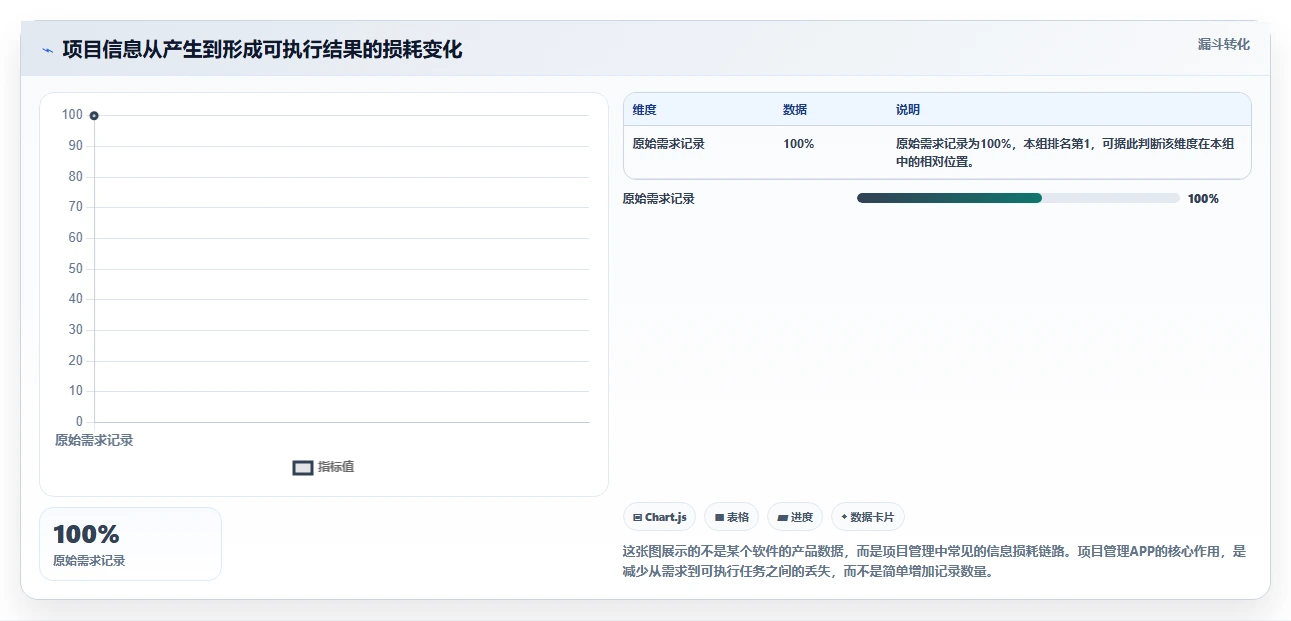Toggle the 指标值 legend swatch in the chart
The image size is (1291, 621).
click(303, 467)
